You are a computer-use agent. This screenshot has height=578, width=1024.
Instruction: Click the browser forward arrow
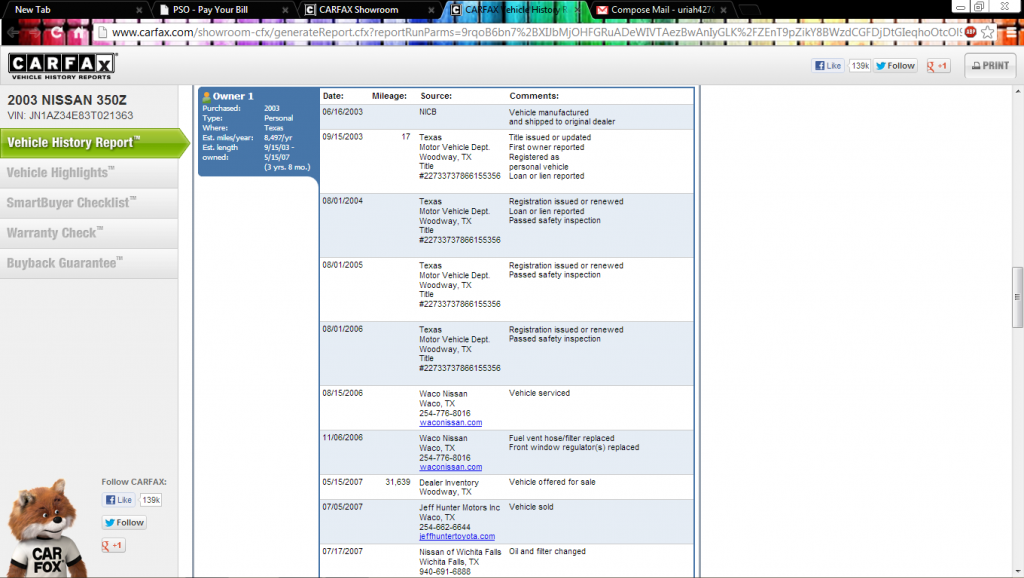click(35, 32)
